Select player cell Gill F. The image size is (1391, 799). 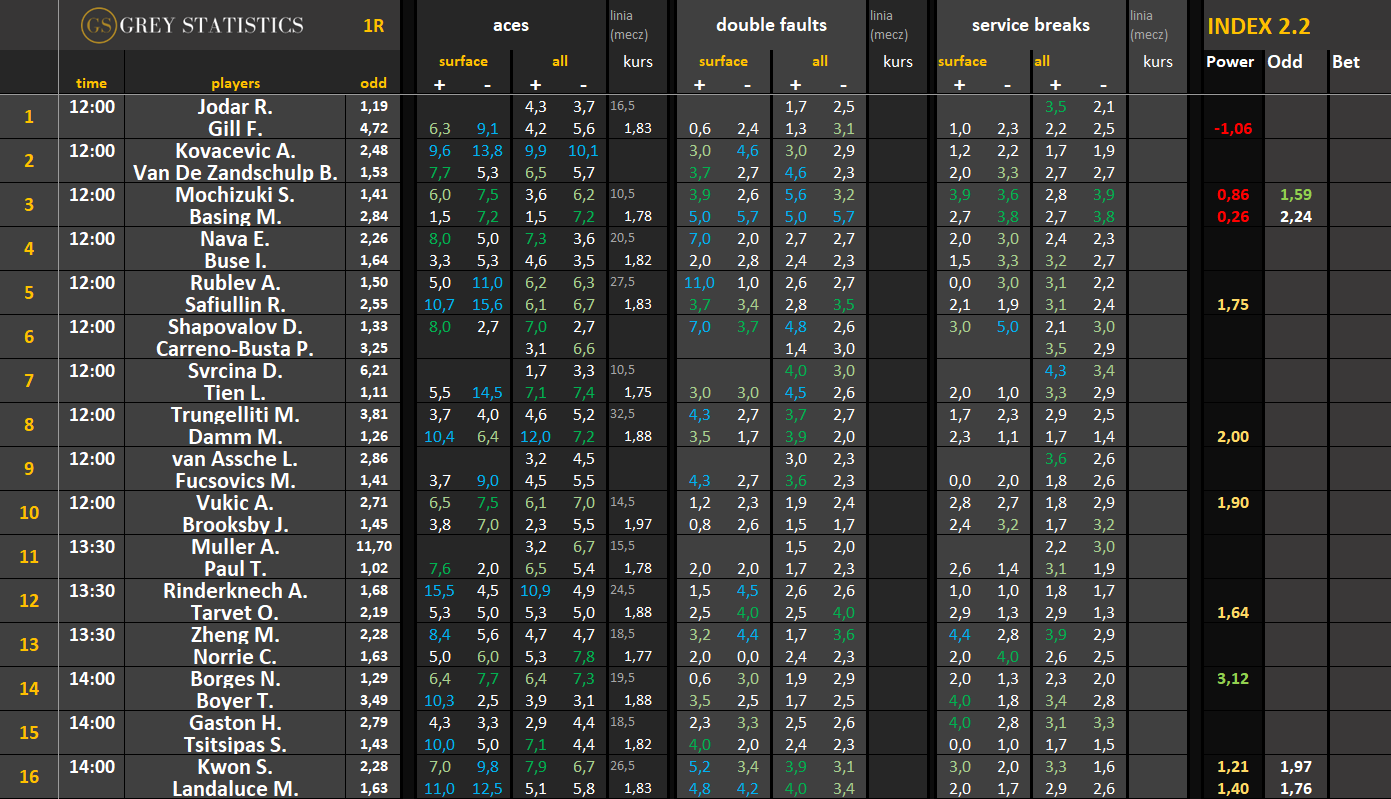tap(235, 128)
